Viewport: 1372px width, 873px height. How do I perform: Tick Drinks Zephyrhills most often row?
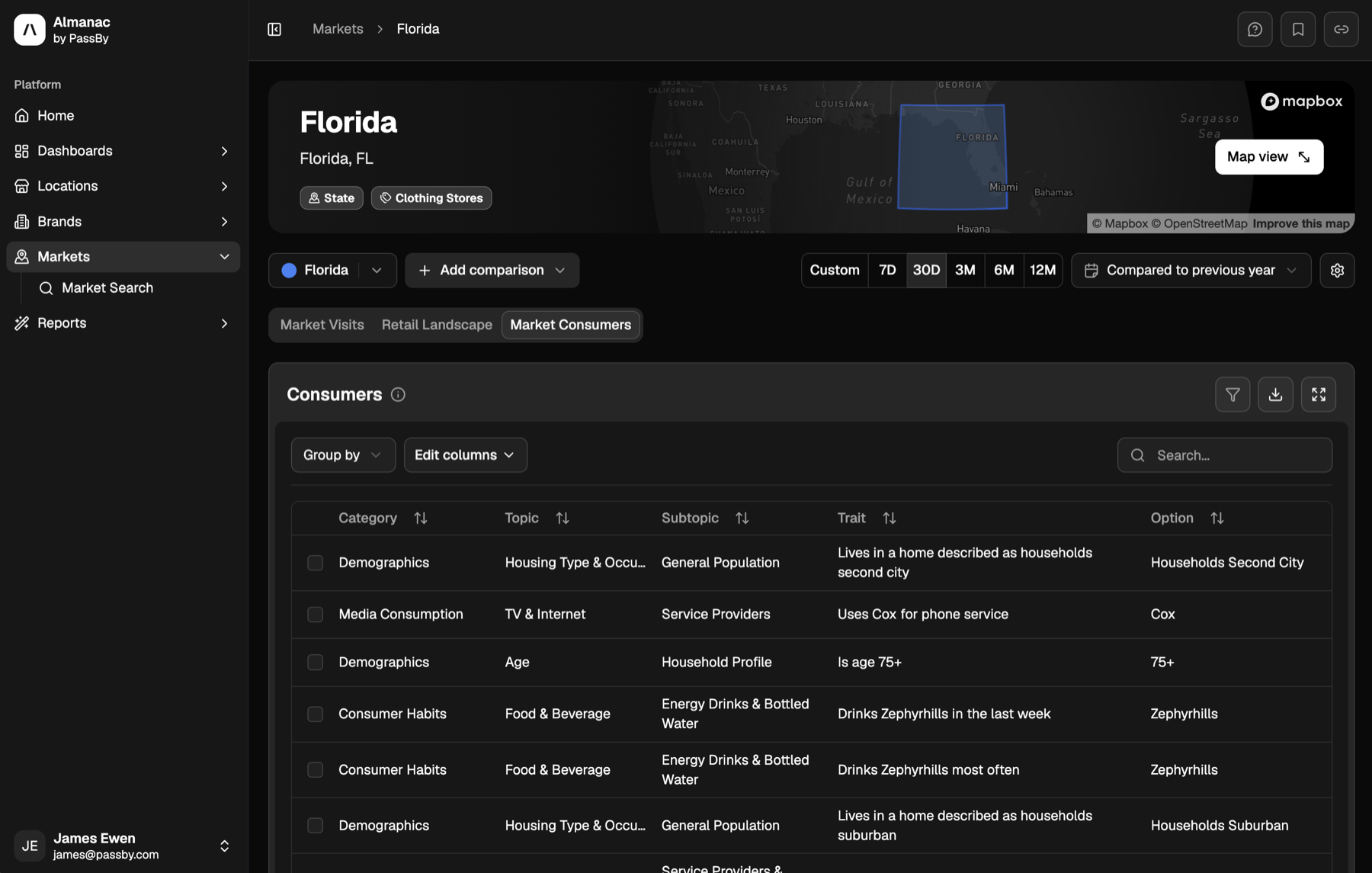click(315, 770)
